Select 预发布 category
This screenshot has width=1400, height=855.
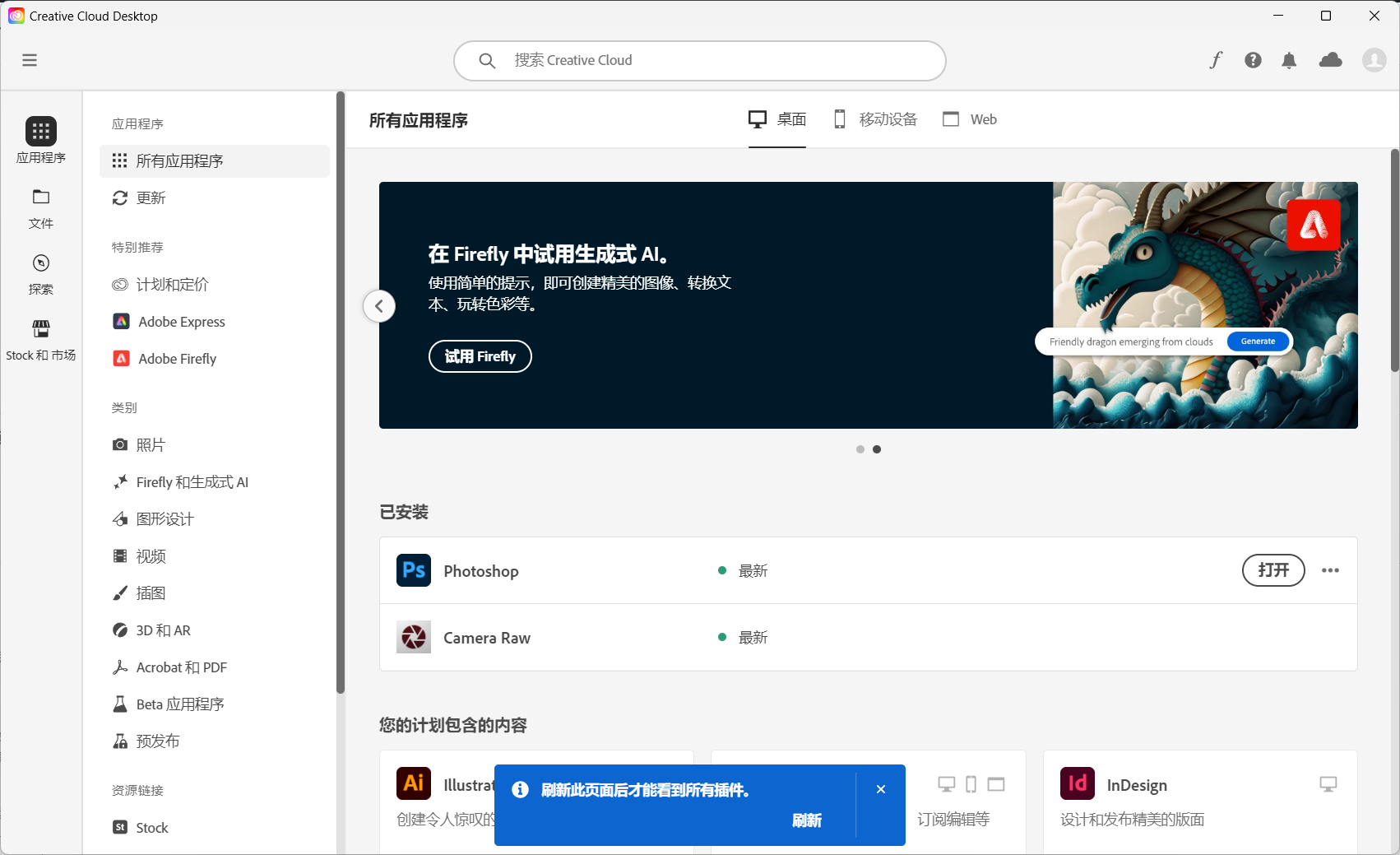pyautogui.click(x=215, y=741)
